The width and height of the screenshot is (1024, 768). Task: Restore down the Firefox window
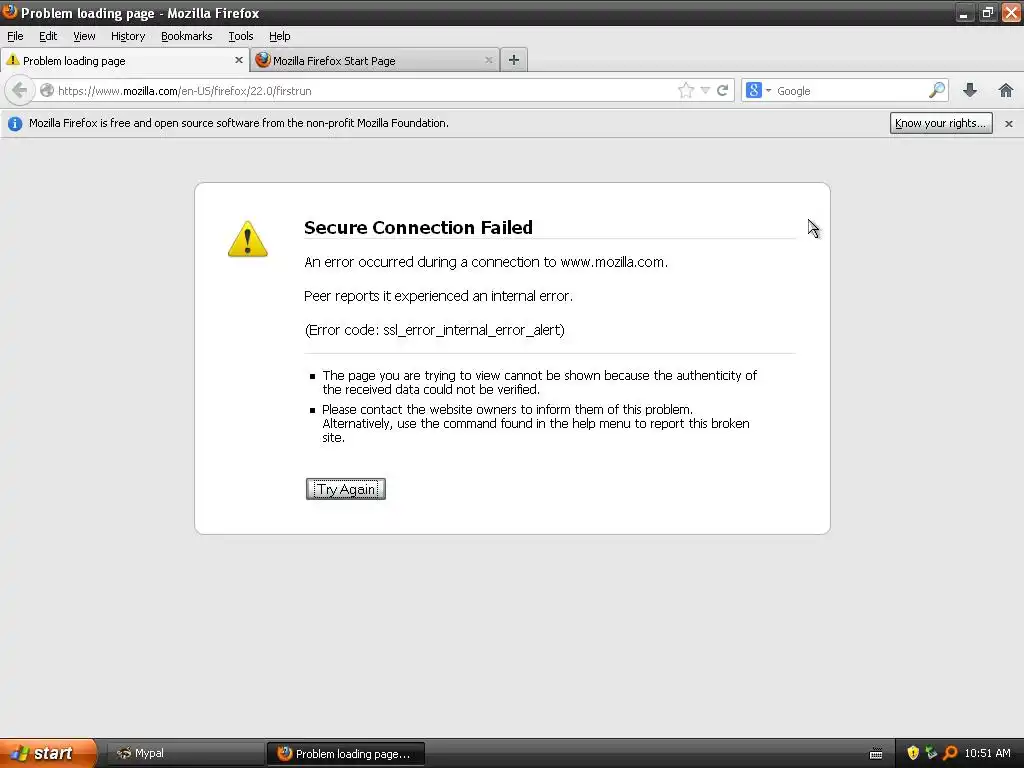(987, 13)
